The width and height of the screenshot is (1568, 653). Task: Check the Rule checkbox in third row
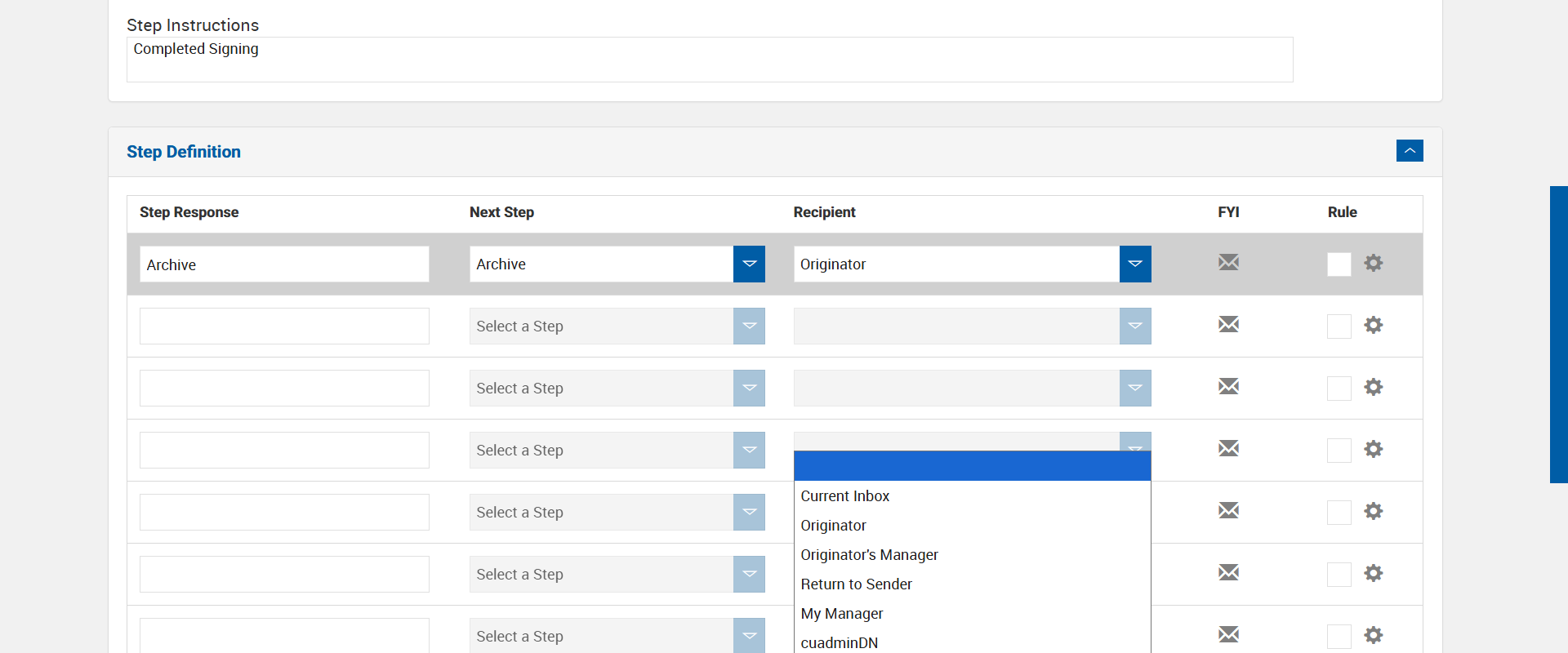click(x=1339, y=389)
